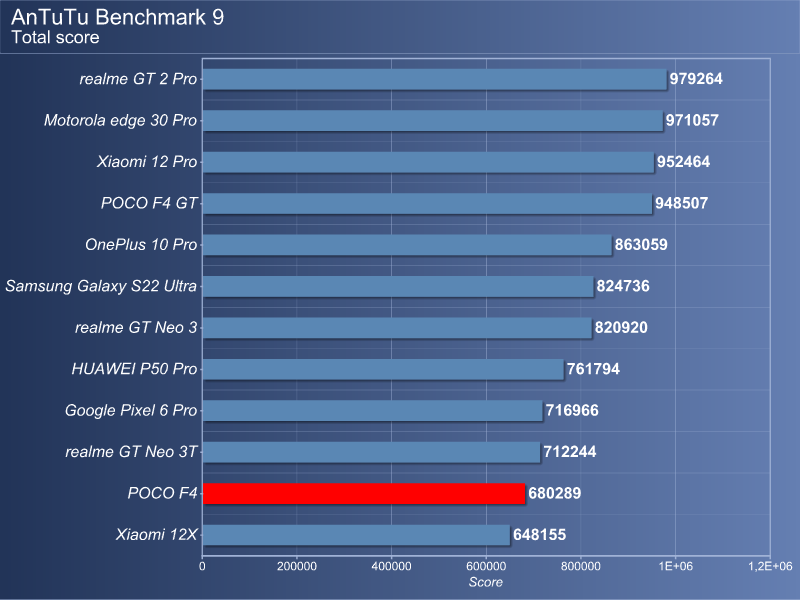Select the blue bar for Xiaomi 12X
800x600 pixels.
(357, 535)
